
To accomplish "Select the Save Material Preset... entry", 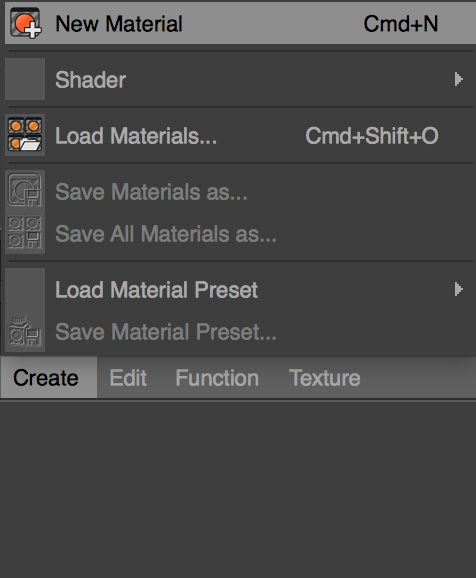I will pyautogui.click(x=240, y=331).
